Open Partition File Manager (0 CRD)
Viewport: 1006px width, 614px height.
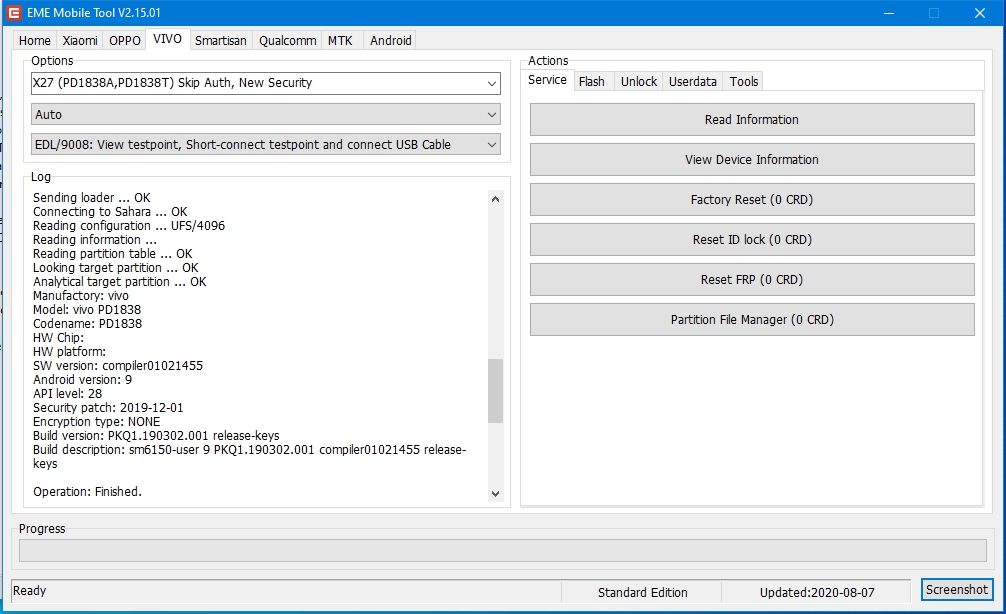pos(752,320)
